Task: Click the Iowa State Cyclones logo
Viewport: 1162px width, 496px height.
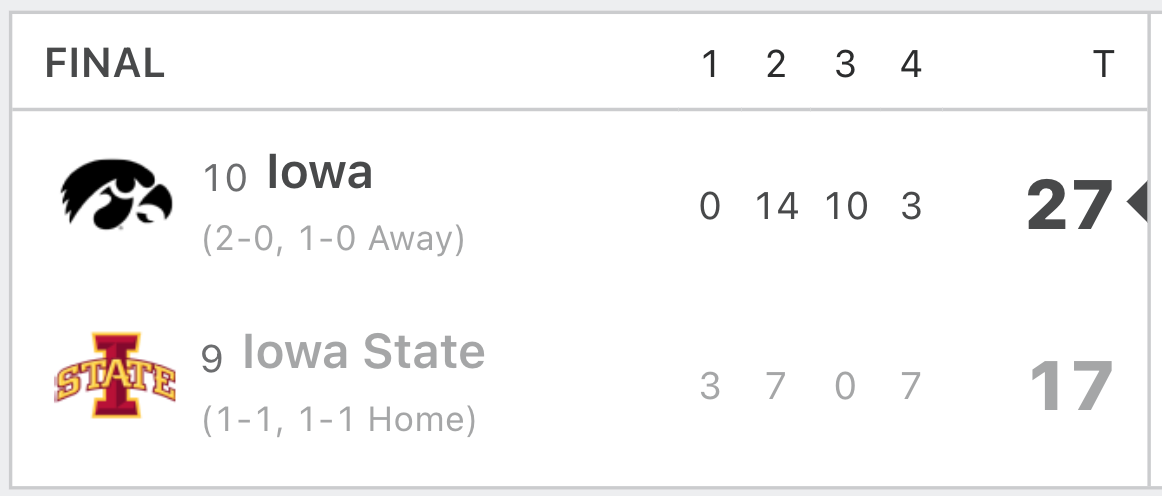Action: [116, 374]
